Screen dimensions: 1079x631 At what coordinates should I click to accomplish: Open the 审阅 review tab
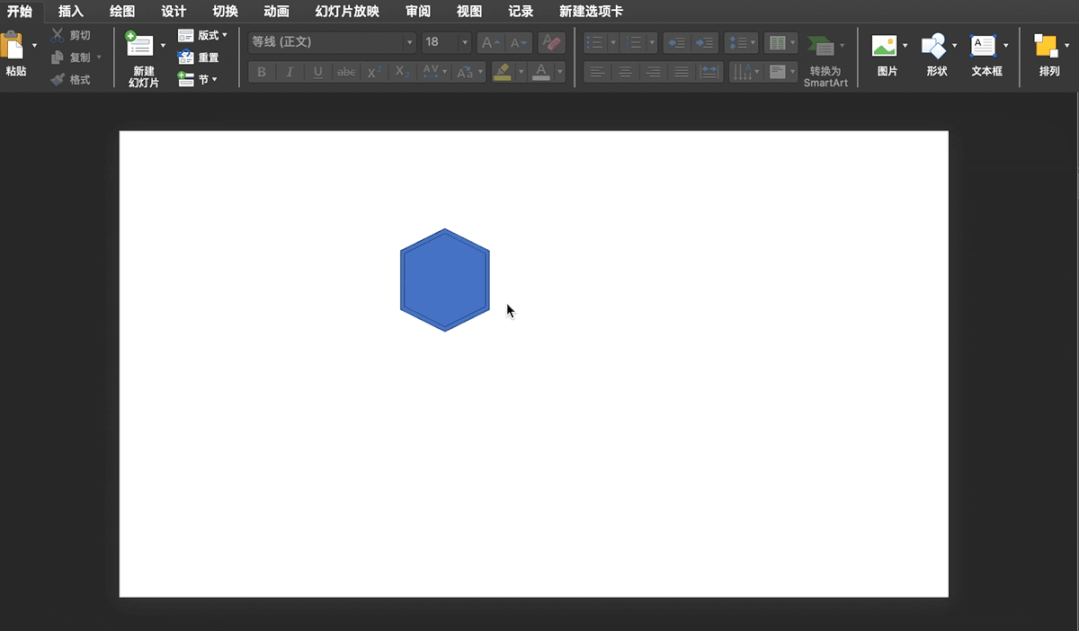[x=418, y=11]
